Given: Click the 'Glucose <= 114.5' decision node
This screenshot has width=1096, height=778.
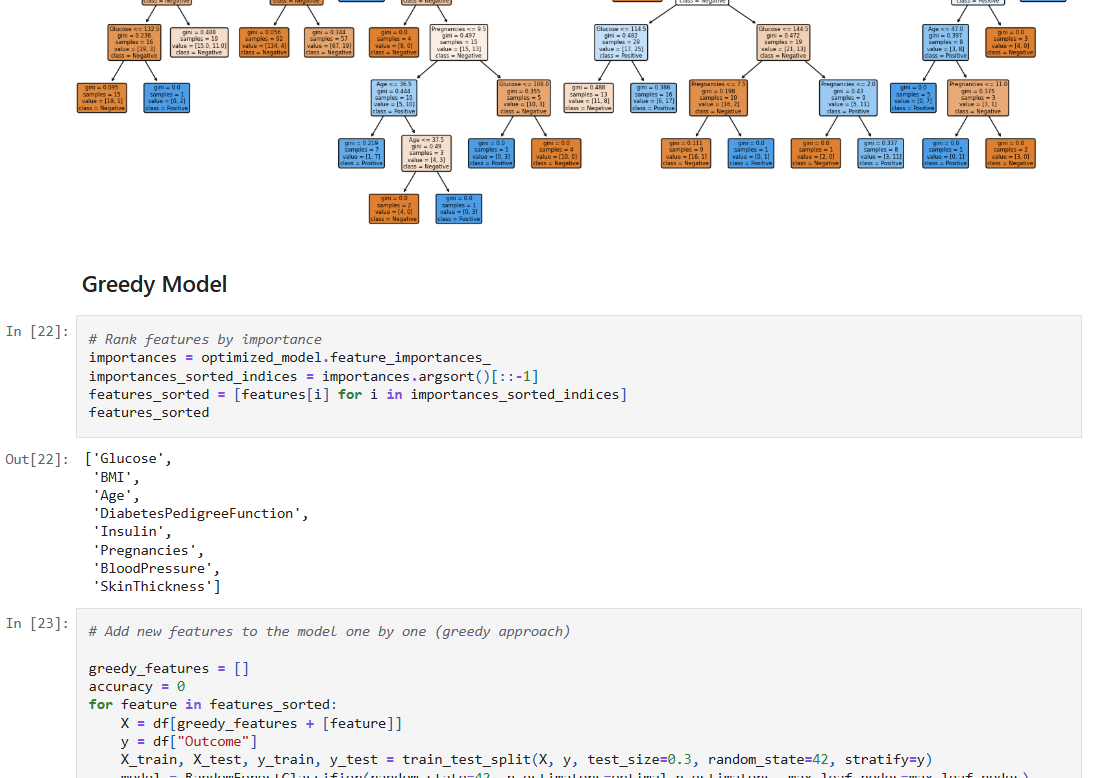Looking at the screenshot, I should (622, 42).
